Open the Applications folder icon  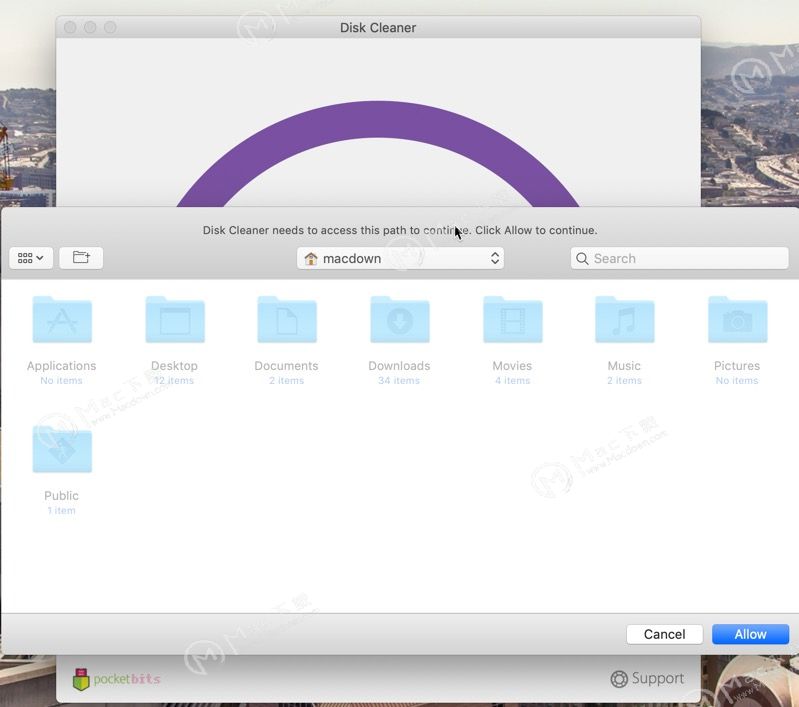[x=62, y=319]
